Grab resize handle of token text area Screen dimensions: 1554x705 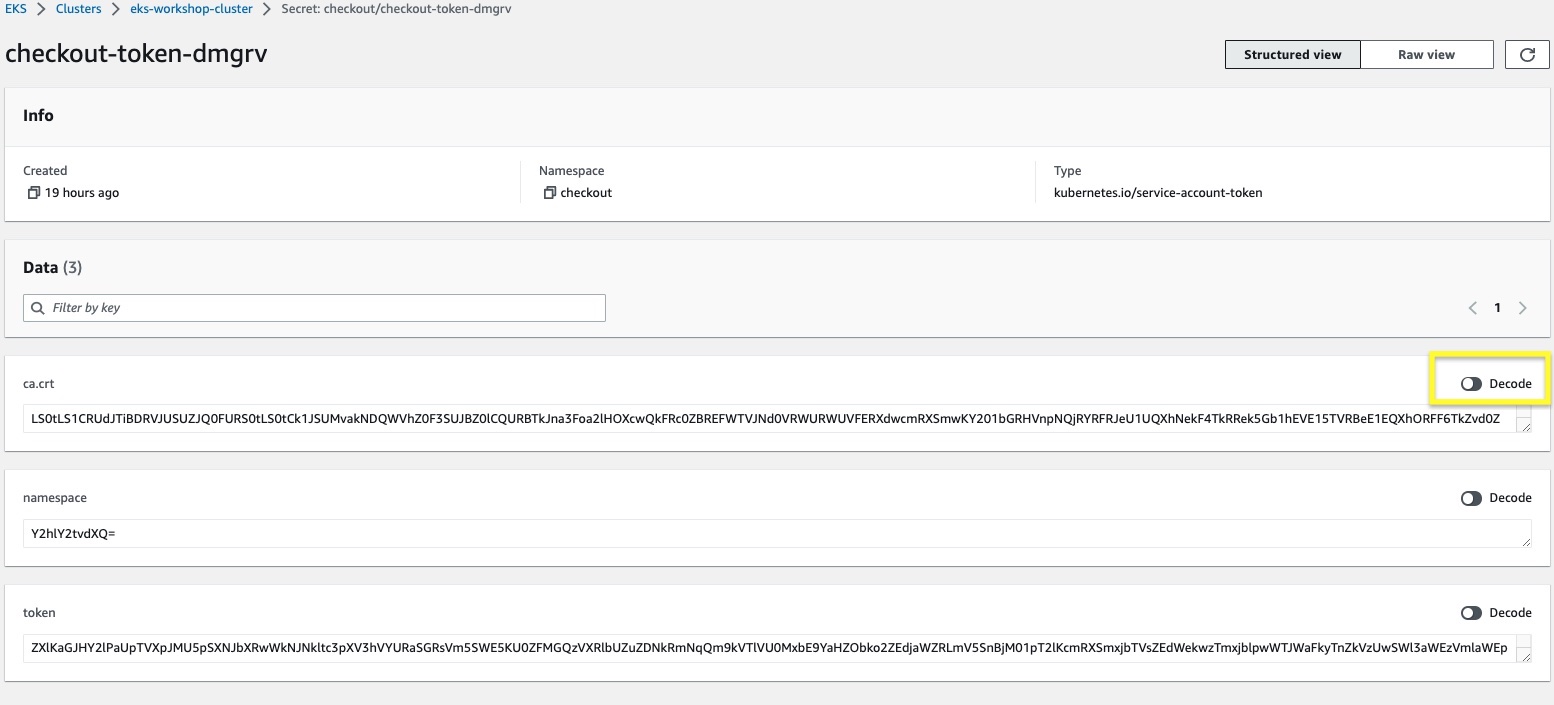tap(1524, 656)
